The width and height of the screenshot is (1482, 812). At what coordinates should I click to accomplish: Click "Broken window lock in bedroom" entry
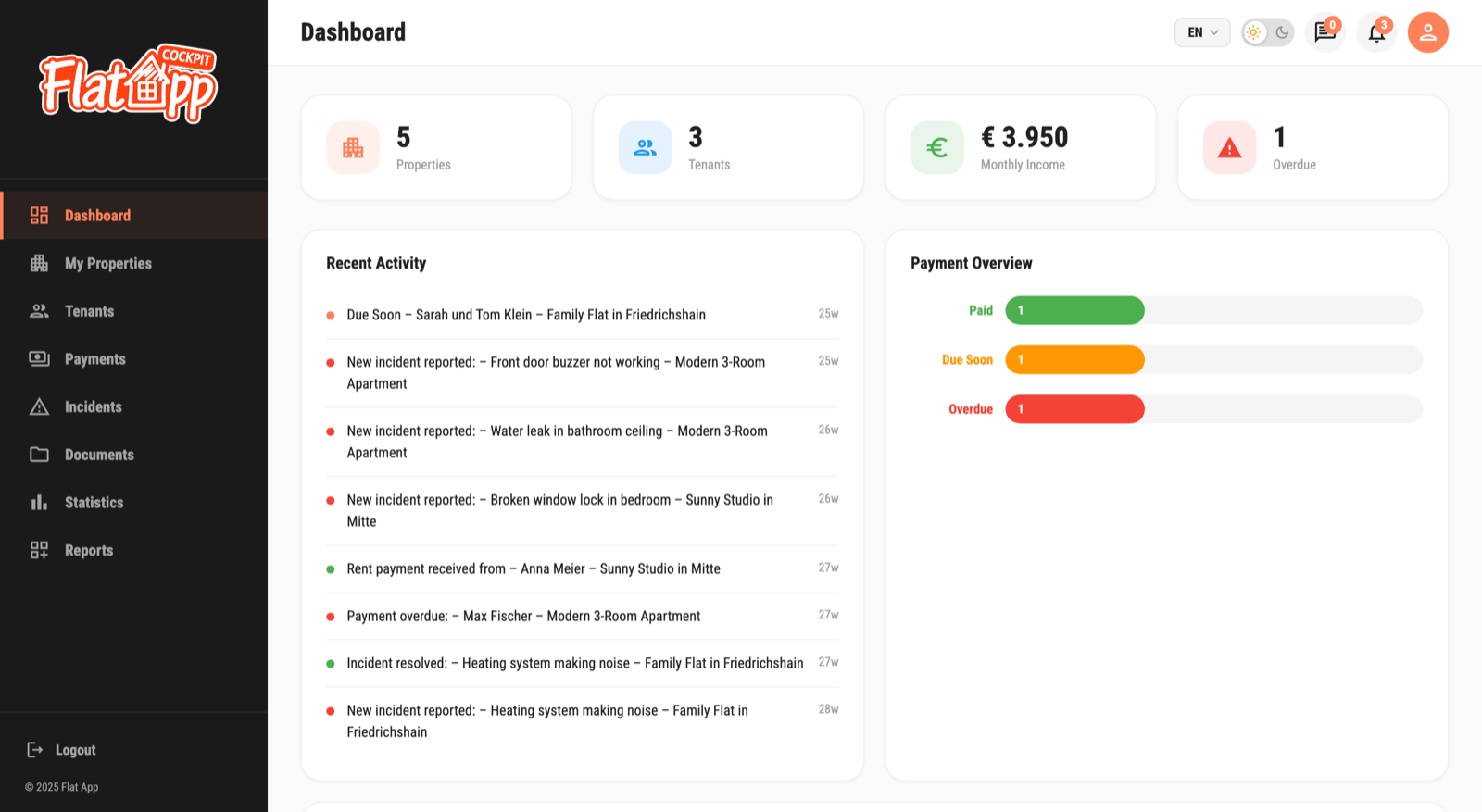583,511
